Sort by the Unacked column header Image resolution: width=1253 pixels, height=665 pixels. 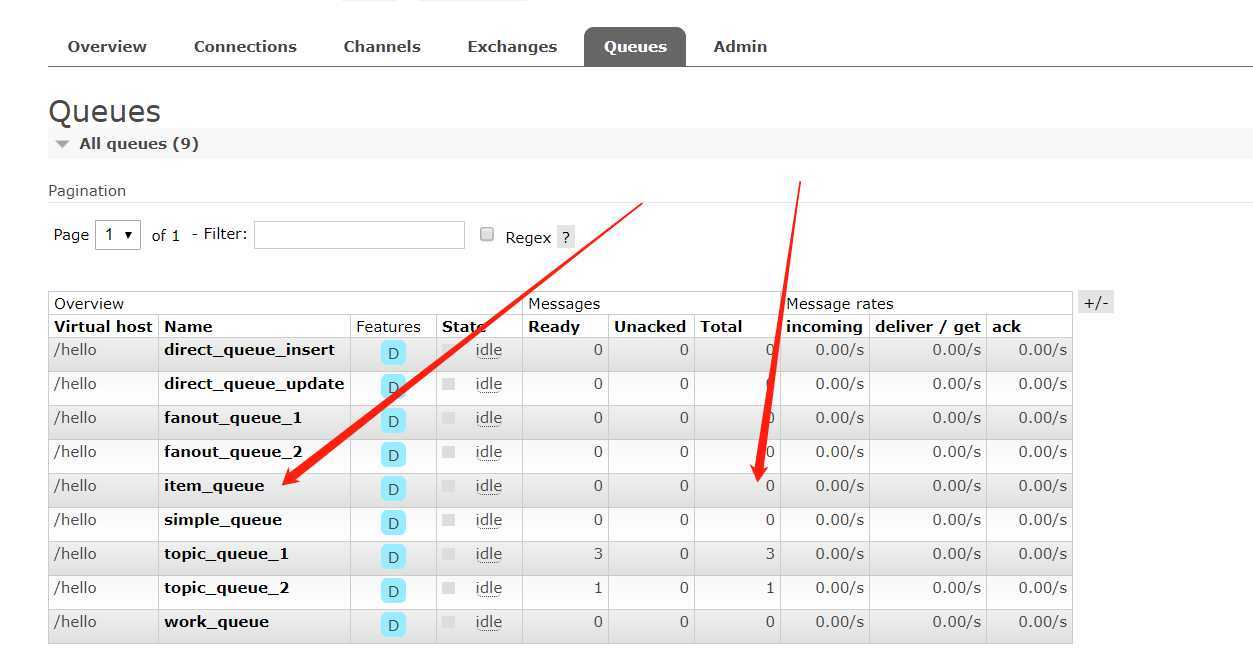click(x=650, y=327)
